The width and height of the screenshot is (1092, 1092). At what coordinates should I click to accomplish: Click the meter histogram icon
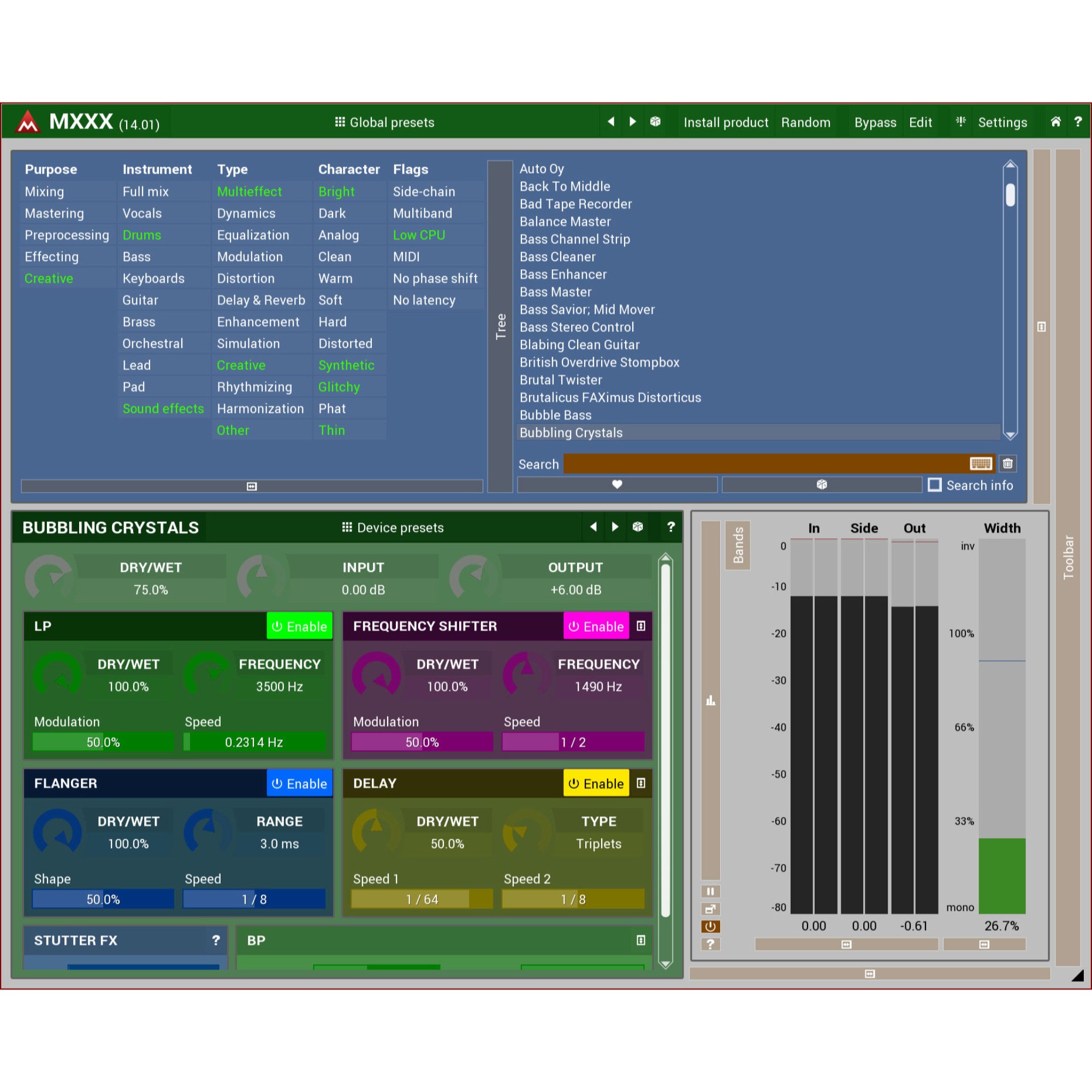click(710, 701)
